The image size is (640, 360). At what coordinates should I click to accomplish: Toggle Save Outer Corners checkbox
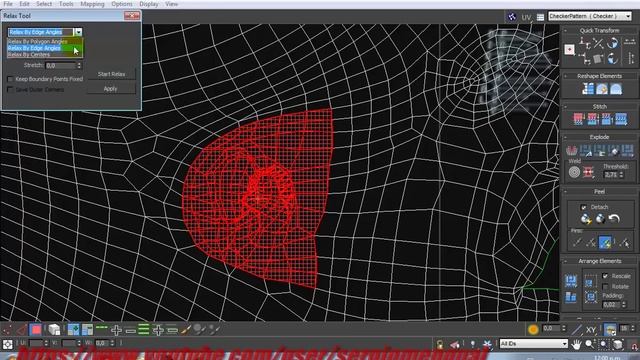(x=10, y=89)
